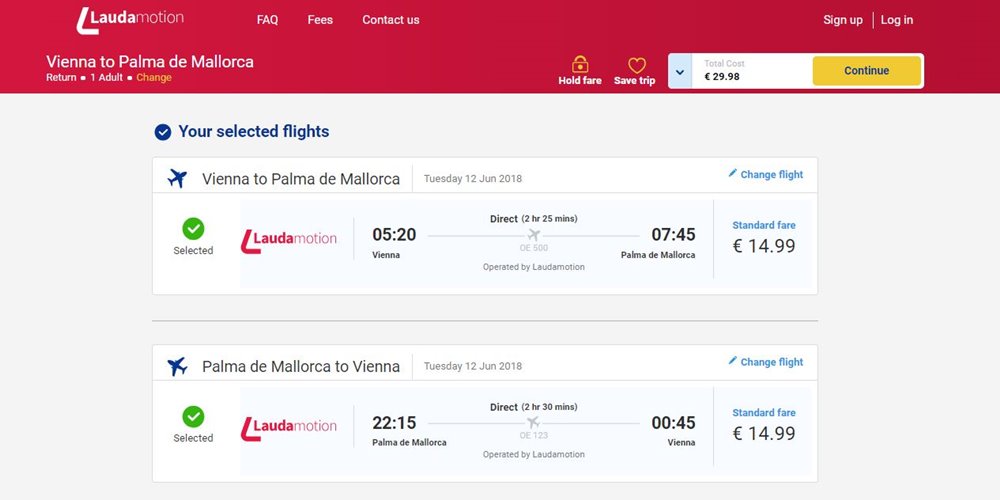Click the Laudamotion logo in header
Image resolution: width=1000 pixels, height=500 pixels.
tap(130, 20)
